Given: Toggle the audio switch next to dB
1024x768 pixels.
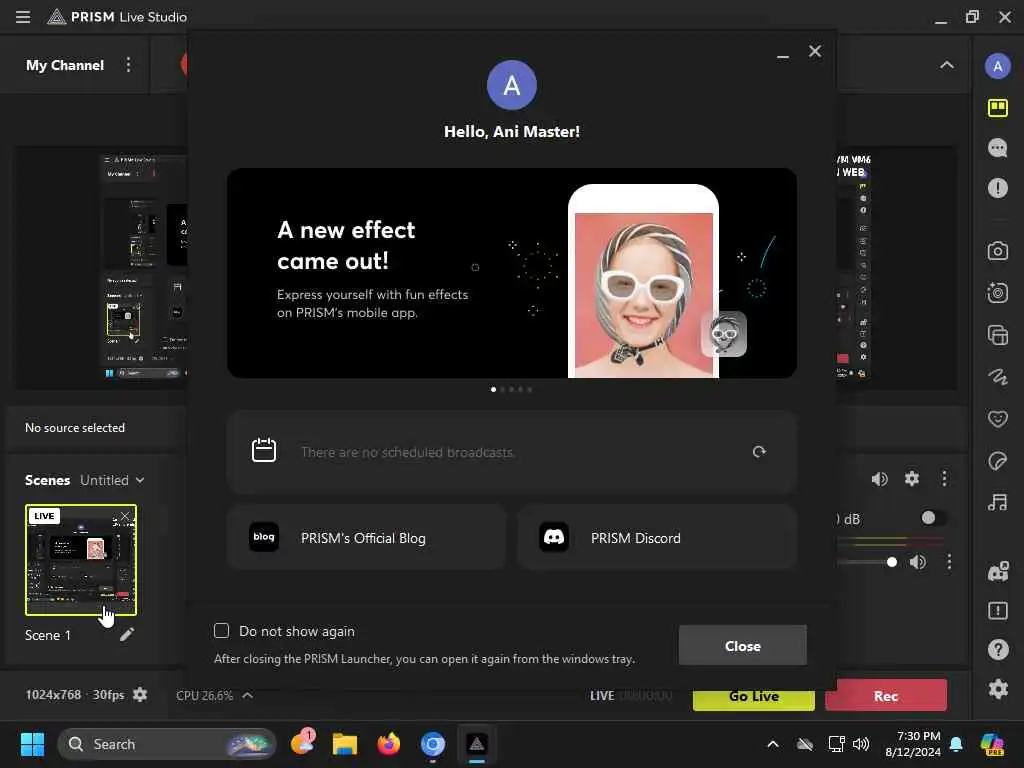Looking at the screenshot, I should pyautogui.click(x=932, y=519).
